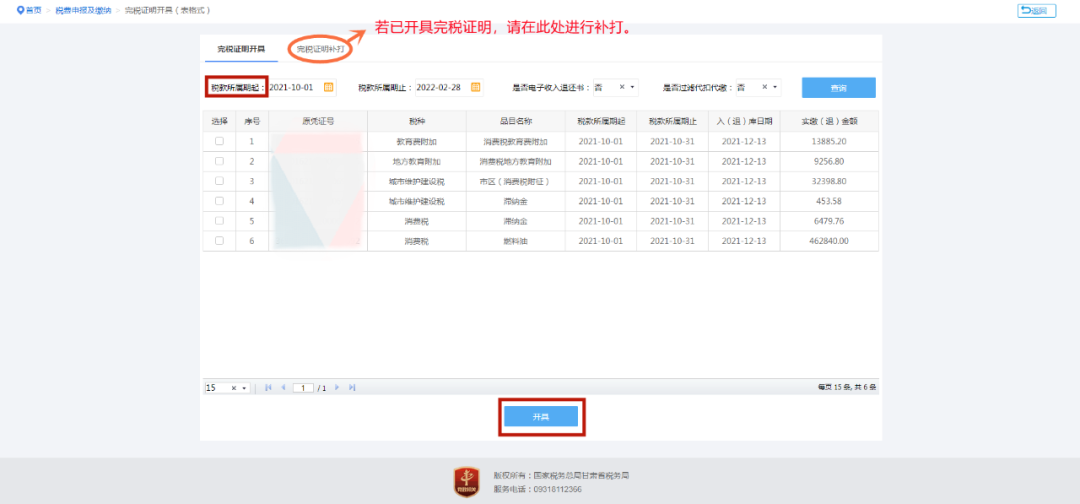Click 消费税地方教育附加 item name cell
The height and width of the screenshot is (504, 1080).
516,161
